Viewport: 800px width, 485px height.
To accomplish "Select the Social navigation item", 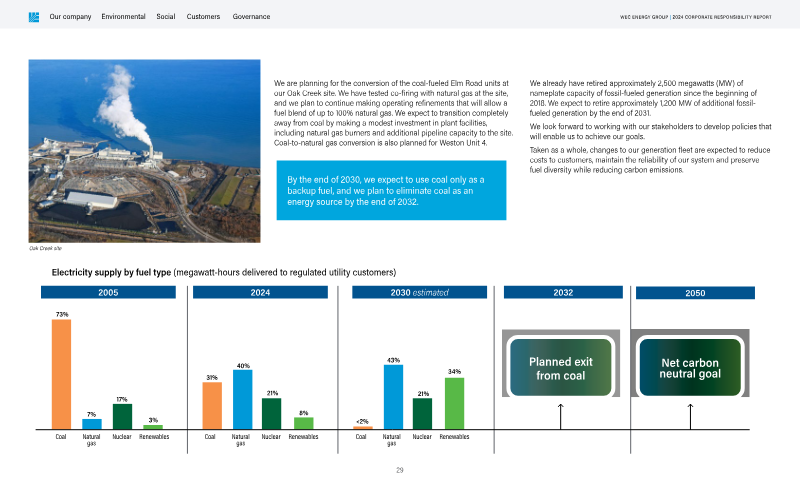I will pos(166,17).
